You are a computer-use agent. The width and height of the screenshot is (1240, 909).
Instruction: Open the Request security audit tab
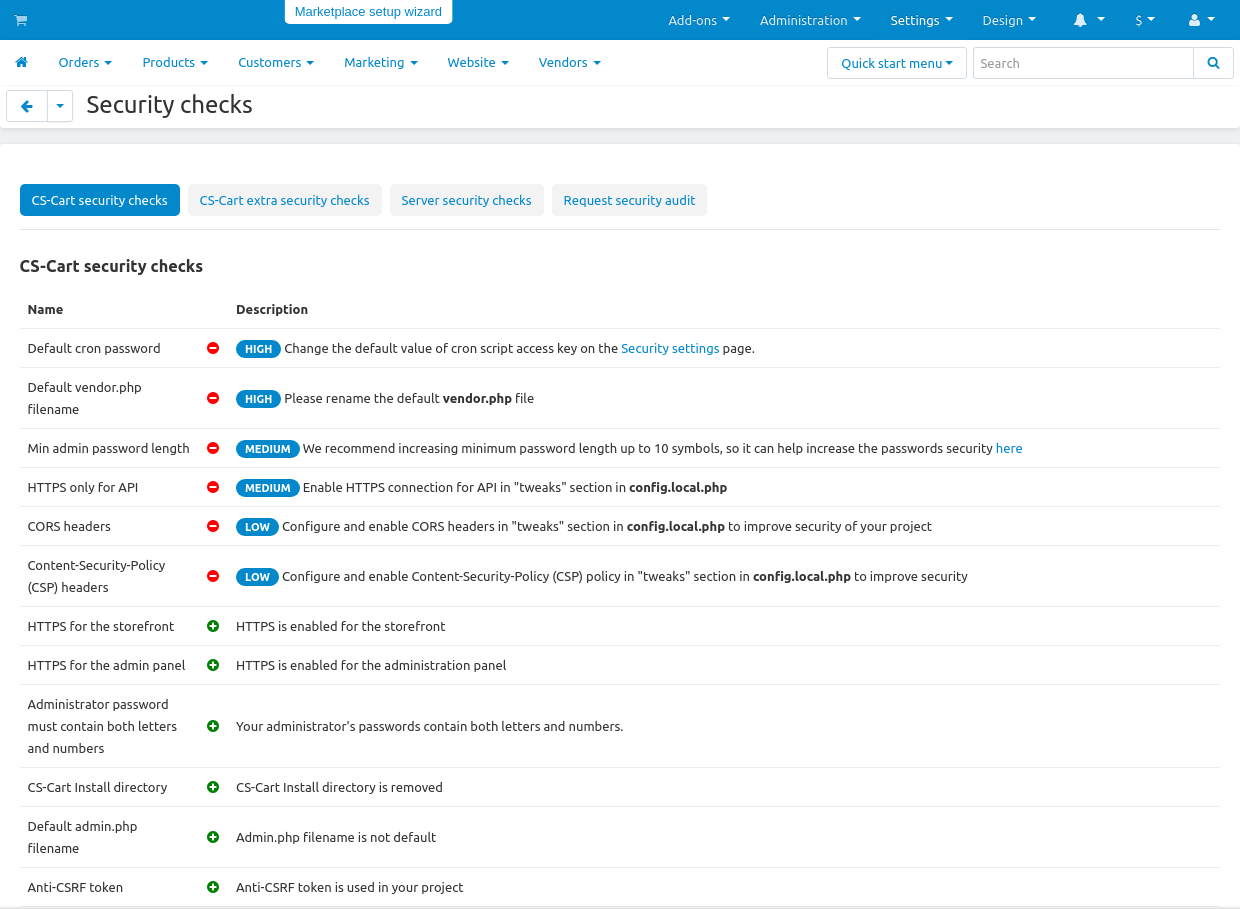tap(629, 200)
